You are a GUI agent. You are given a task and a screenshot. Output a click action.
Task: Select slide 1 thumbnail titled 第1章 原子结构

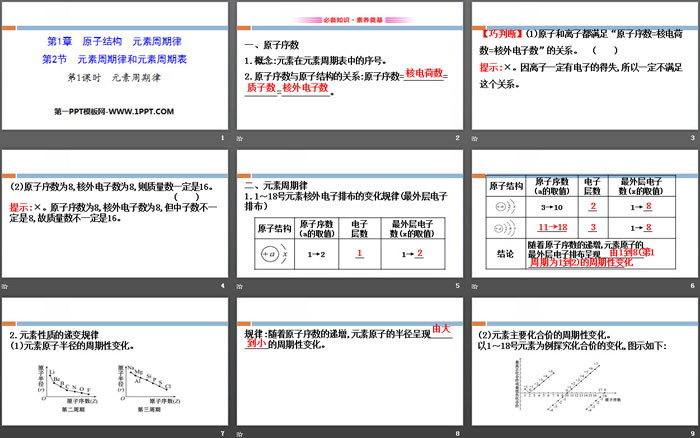tap(115, 66)
